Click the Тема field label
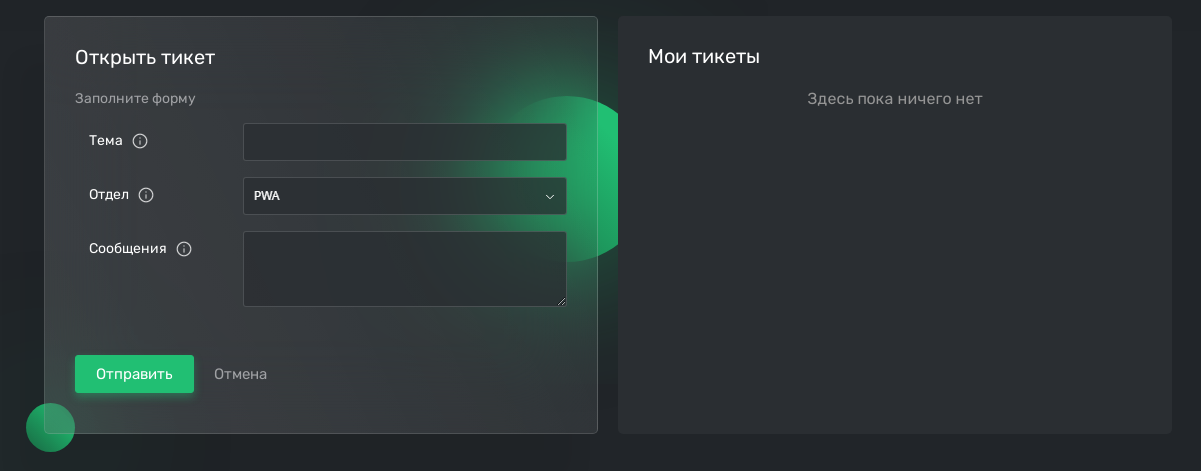The height and width of the screenshot is (471, 1201). [x=106, y=141]
